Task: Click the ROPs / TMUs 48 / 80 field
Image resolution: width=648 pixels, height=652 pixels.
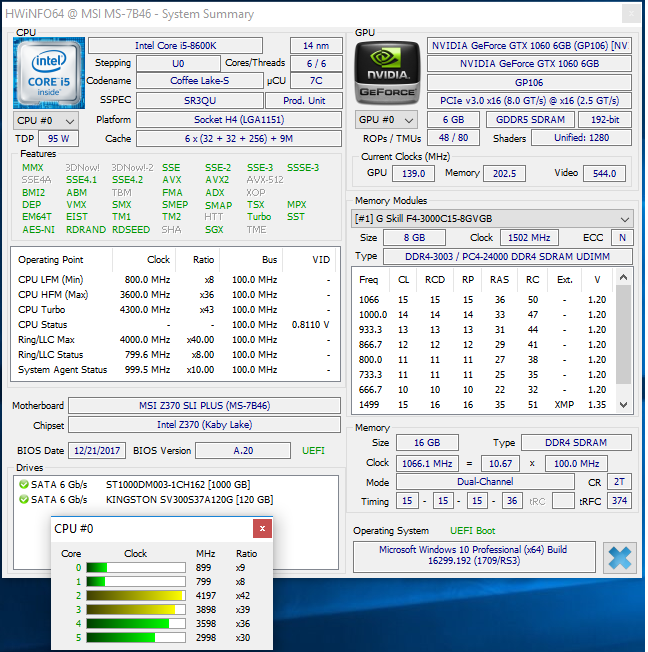Action: (453, 138)
